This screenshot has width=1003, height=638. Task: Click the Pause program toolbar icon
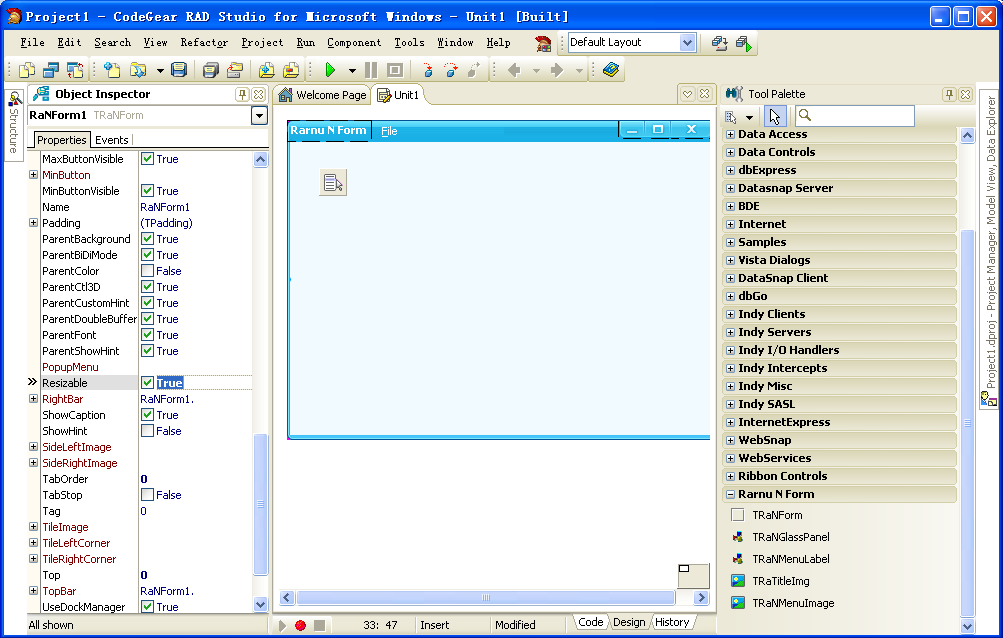(371, 70)
